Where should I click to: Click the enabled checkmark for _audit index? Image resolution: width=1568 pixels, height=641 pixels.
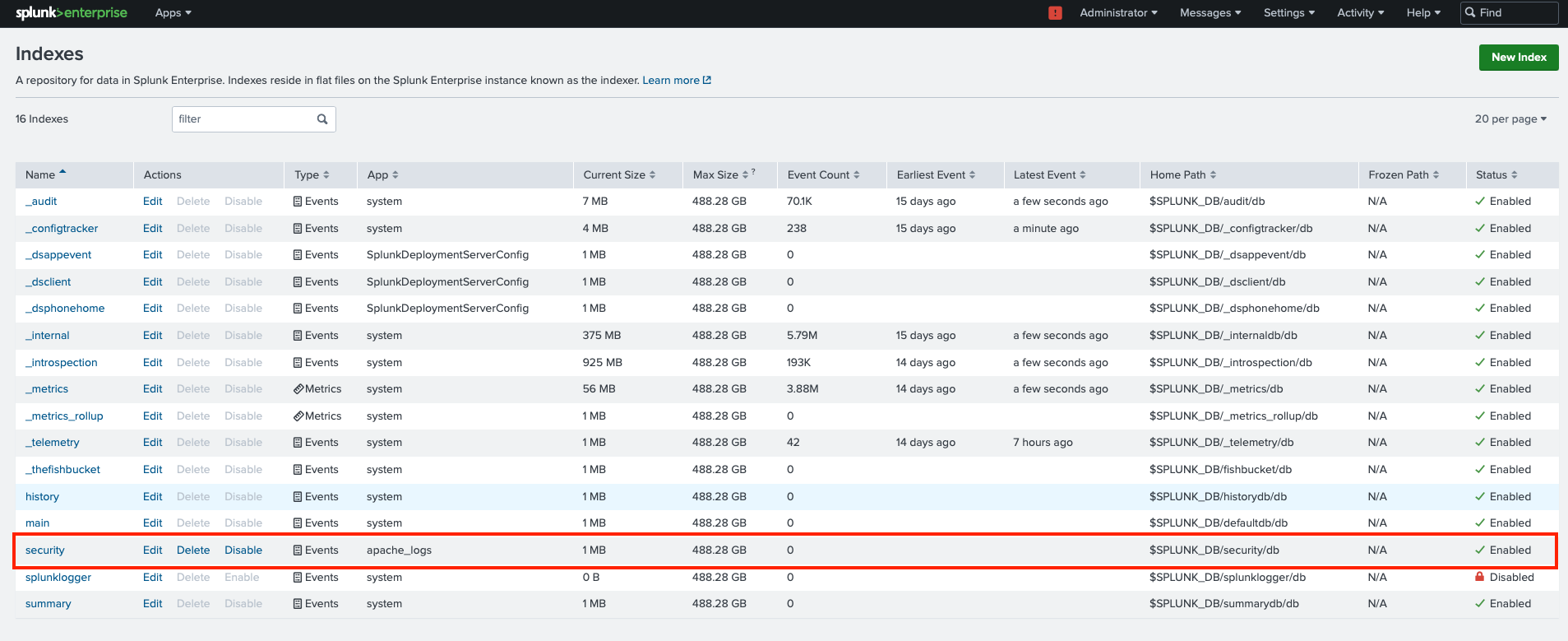pos(1480,202)
